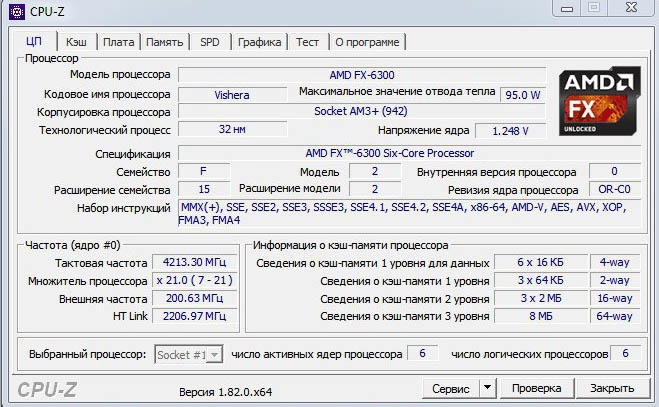The height and width of the screenshot is (407, 659).
Task: Click the maximize window button
Action: pos(593,8)
